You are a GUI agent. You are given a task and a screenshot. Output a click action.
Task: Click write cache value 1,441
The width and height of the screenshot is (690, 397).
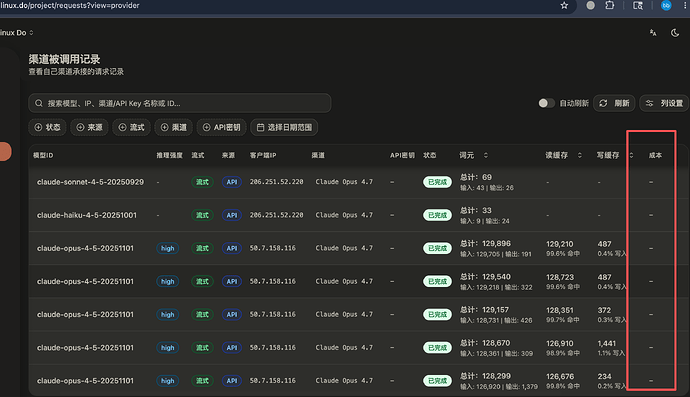click(607, 343)
